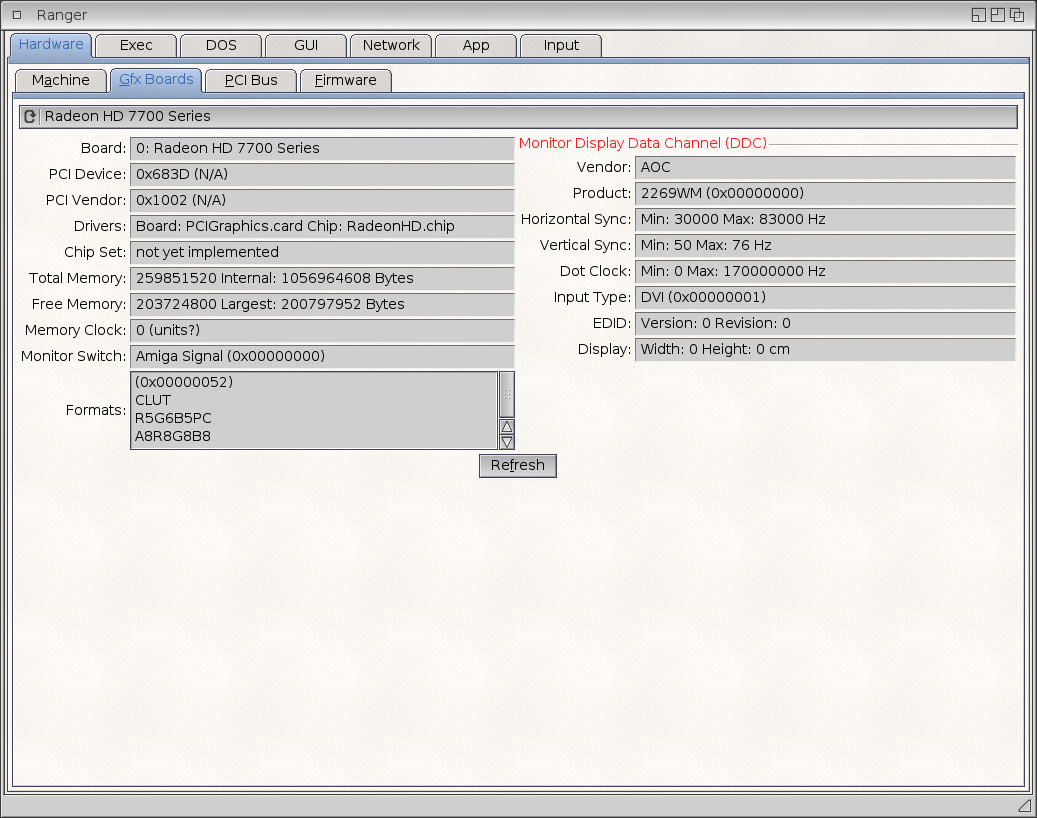Select the CLUT entry in Formats list

(153, 400)
